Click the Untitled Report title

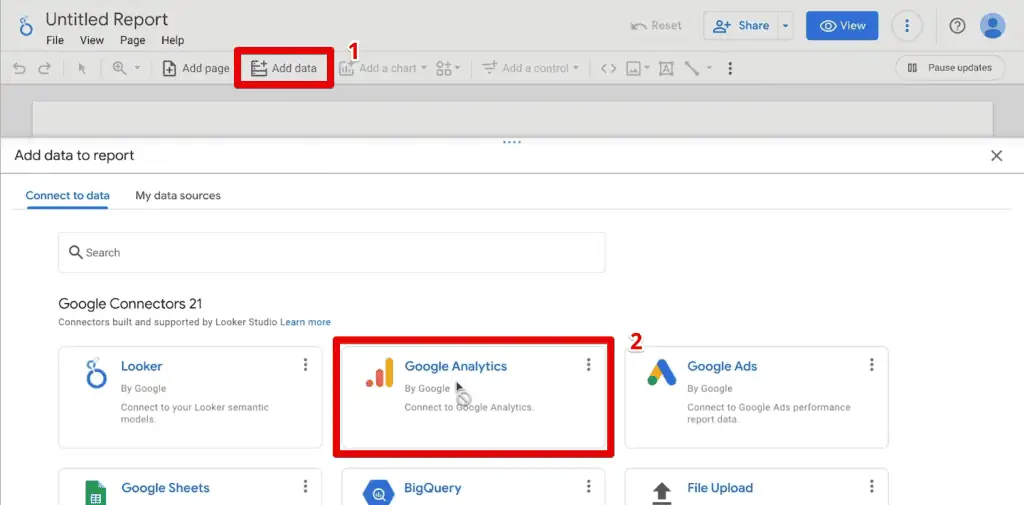click(106, 19)
